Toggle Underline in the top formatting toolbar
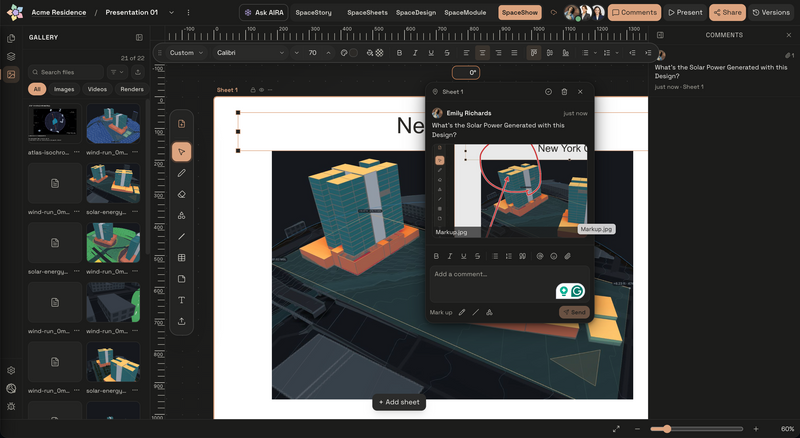 [431, 53]
